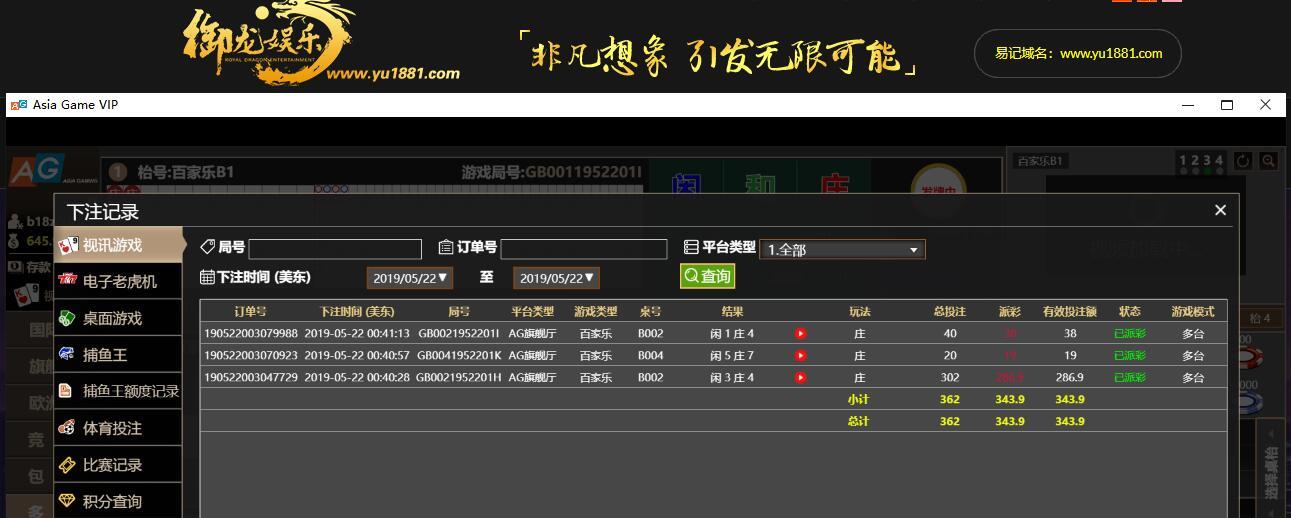Image resolution: width=1291 pixels, height=518 pixels.
Task: Click the magnifier zoom icon top right
Action: pyautogui.click(x=1268, y=161)
